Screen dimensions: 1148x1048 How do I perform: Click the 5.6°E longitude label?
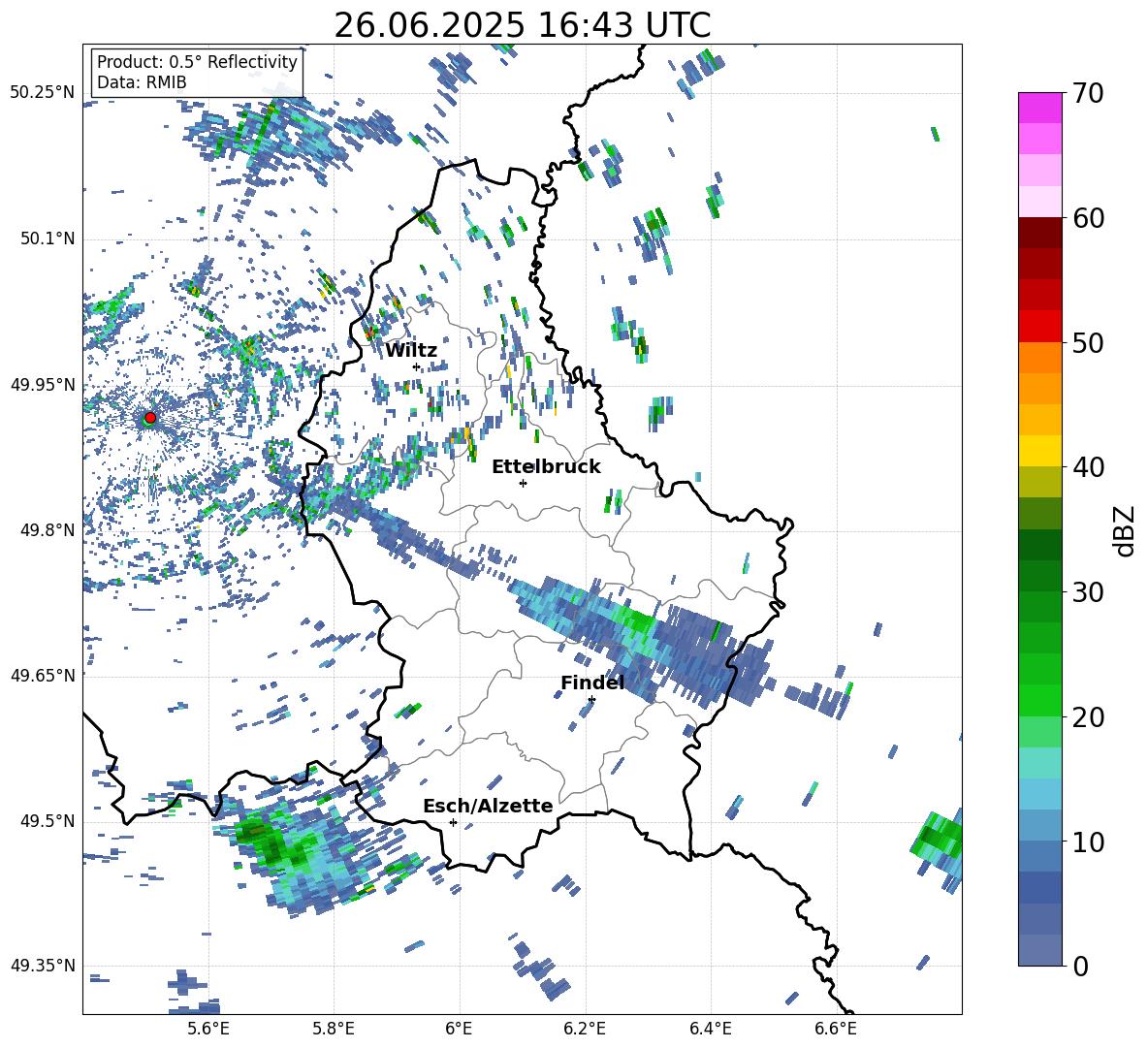pos(208,1029)
